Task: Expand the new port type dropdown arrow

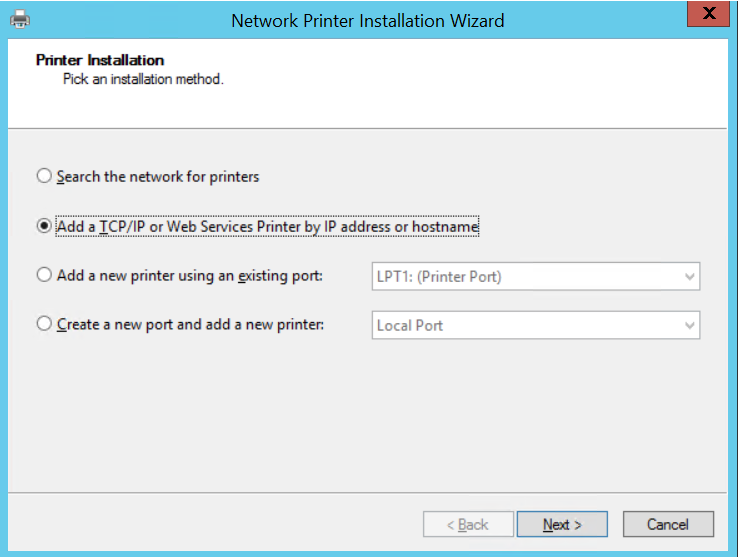Action: click(689, 326)
